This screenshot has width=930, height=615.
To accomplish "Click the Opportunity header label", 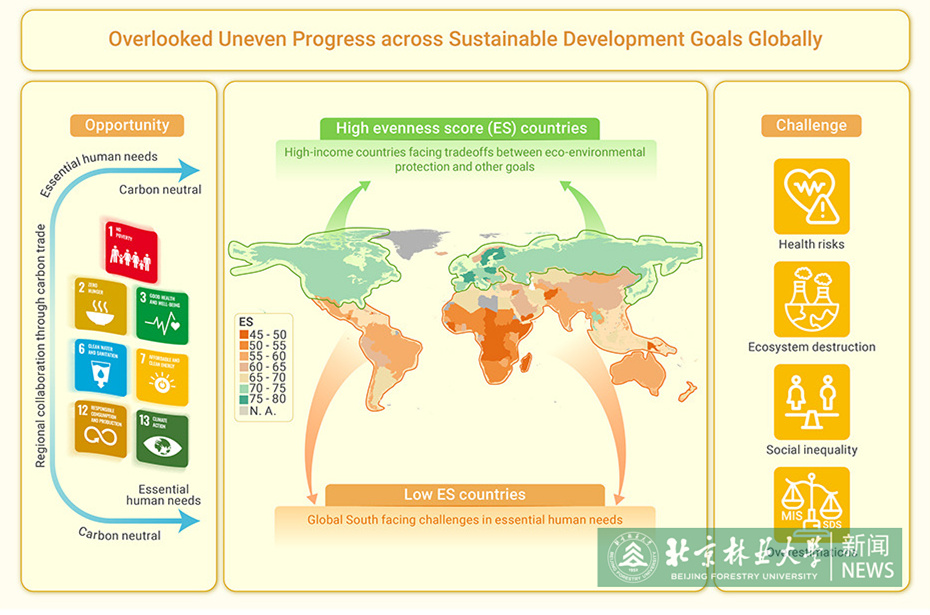I will (126, 125).
